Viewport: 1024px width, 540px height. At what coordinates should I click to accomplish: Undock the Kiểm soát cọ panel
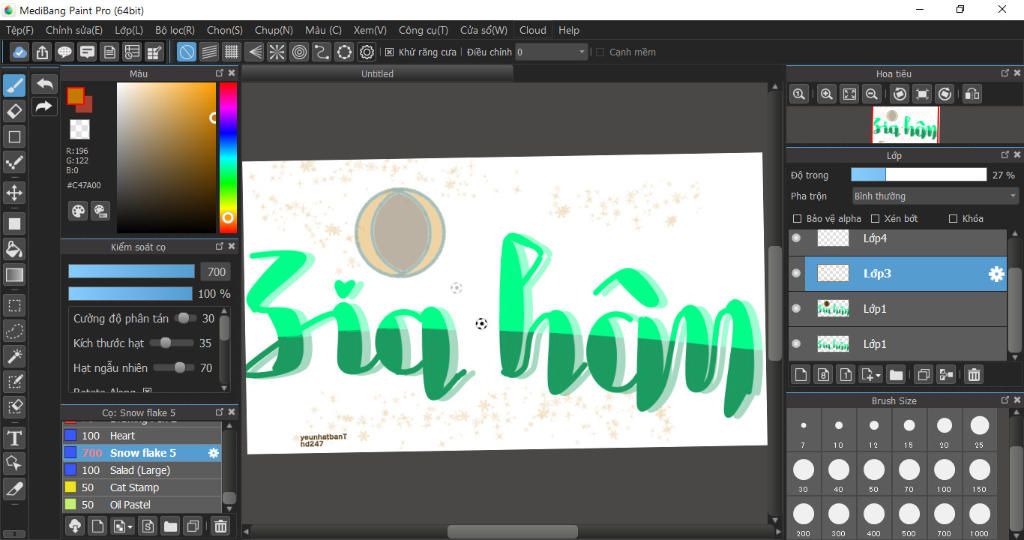pyautogui.click(x=219, y=246)
